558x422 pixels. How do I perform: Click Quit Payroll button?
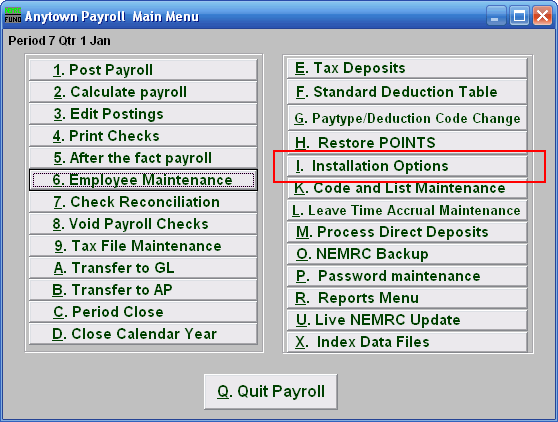271,391
